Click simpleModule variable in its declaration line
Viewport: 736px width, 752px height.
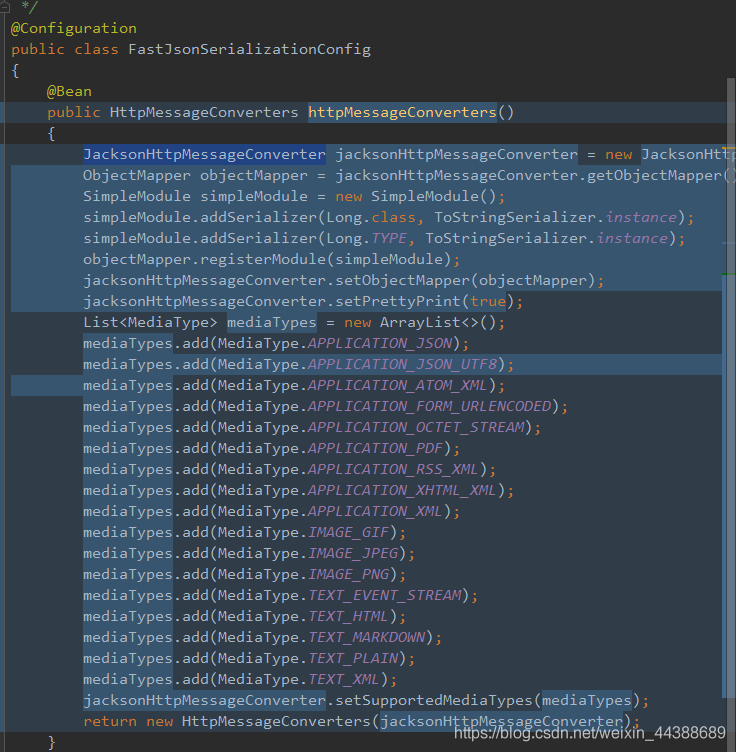pyautogui.click(x=254, y=196)
